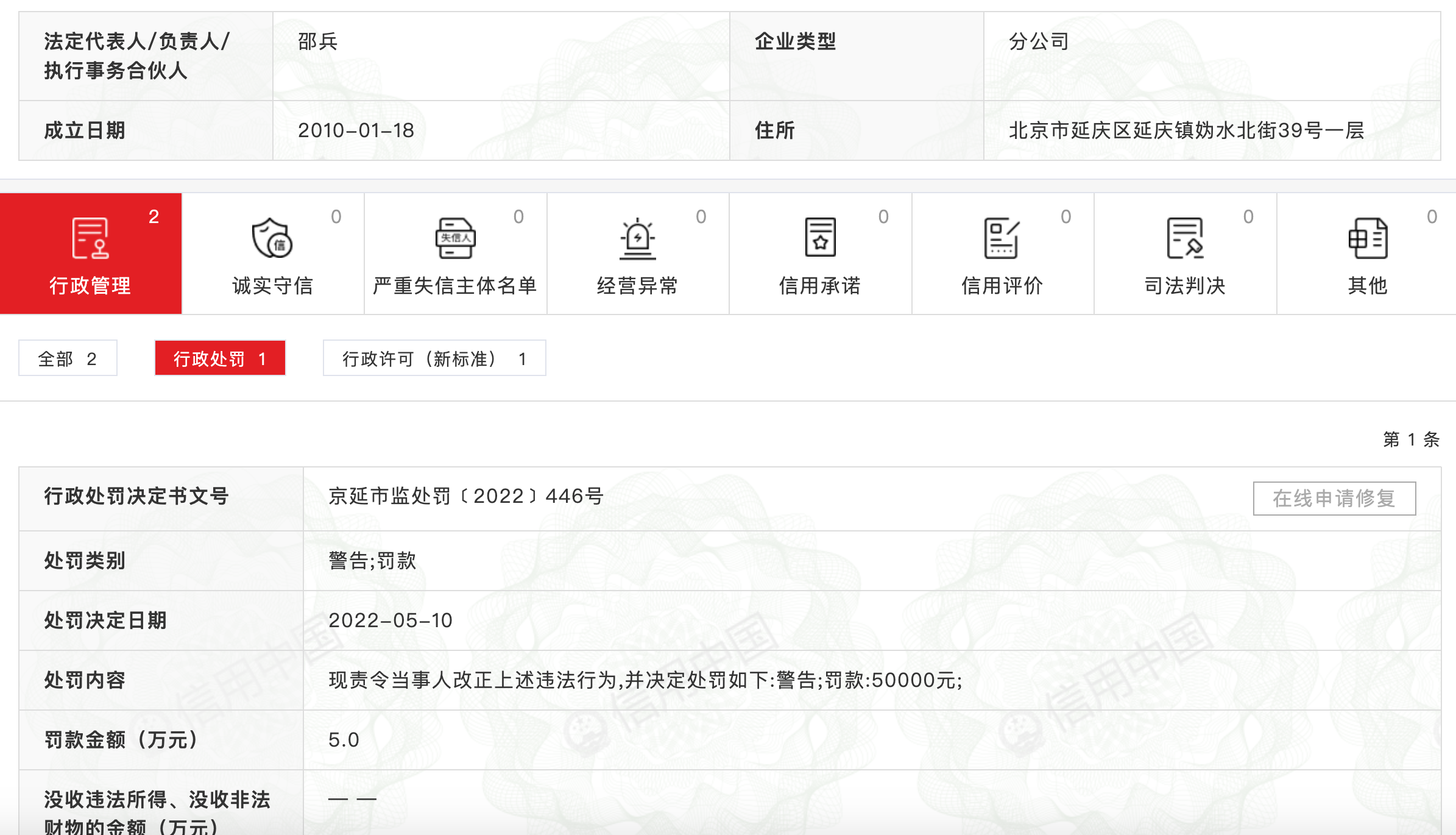The image size is (1456, 835).
Task: Click the address 北京市延庆区延庆镇妫水北街39号一层
Action: [1186, 130]
